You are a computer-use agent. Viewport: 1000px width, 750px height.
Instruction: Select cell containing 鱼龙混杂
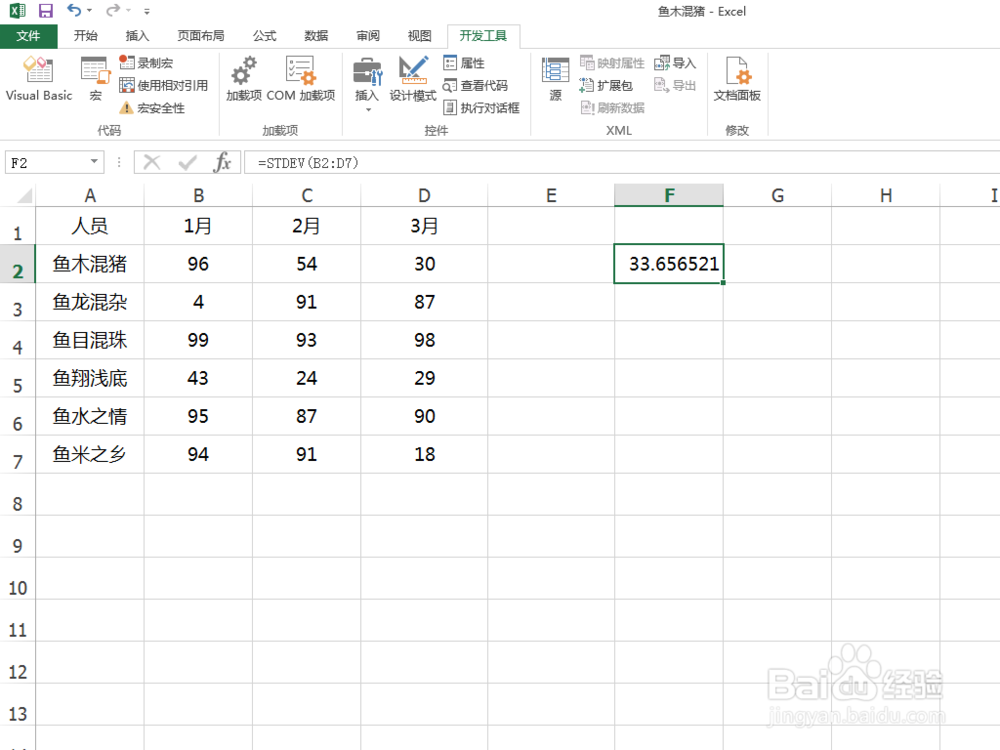(90, 302)
